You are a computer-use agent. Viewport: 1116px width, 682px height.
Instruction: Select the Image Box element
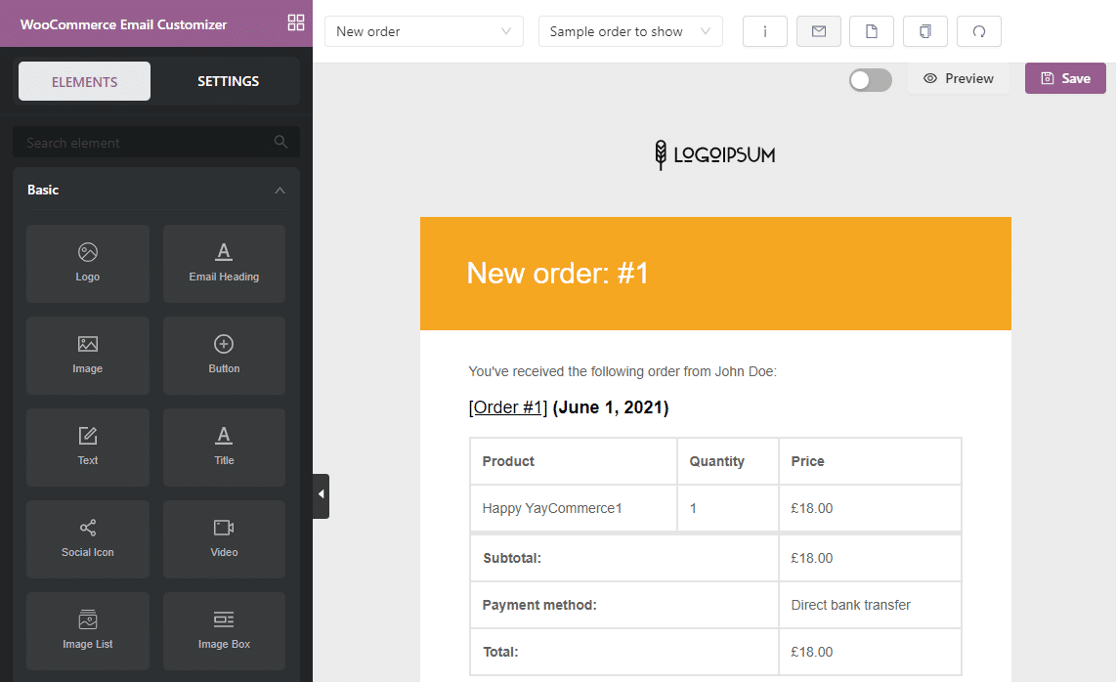coord(223,631)
